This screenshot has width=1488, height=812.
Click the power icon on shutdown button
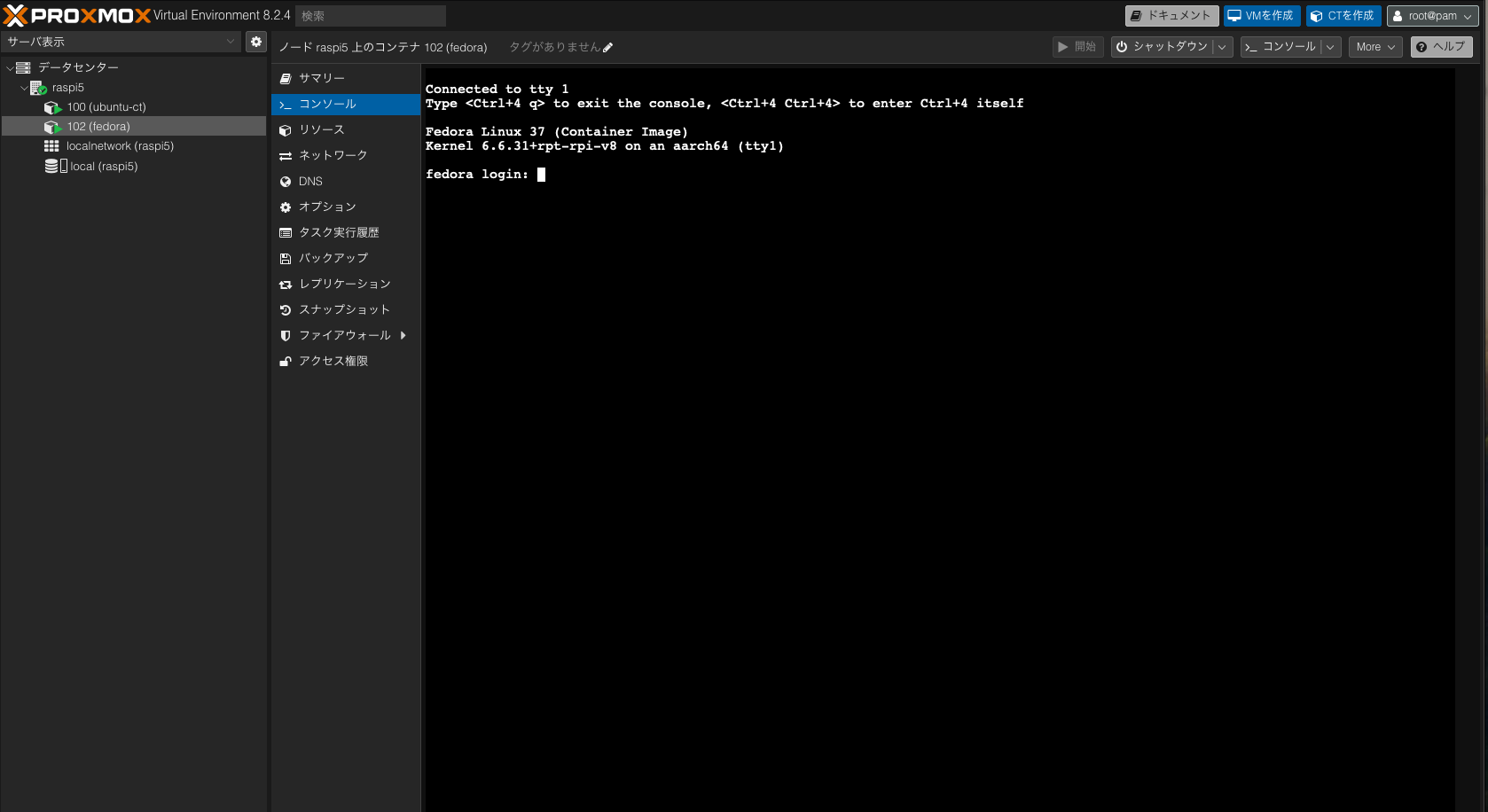1122,47
